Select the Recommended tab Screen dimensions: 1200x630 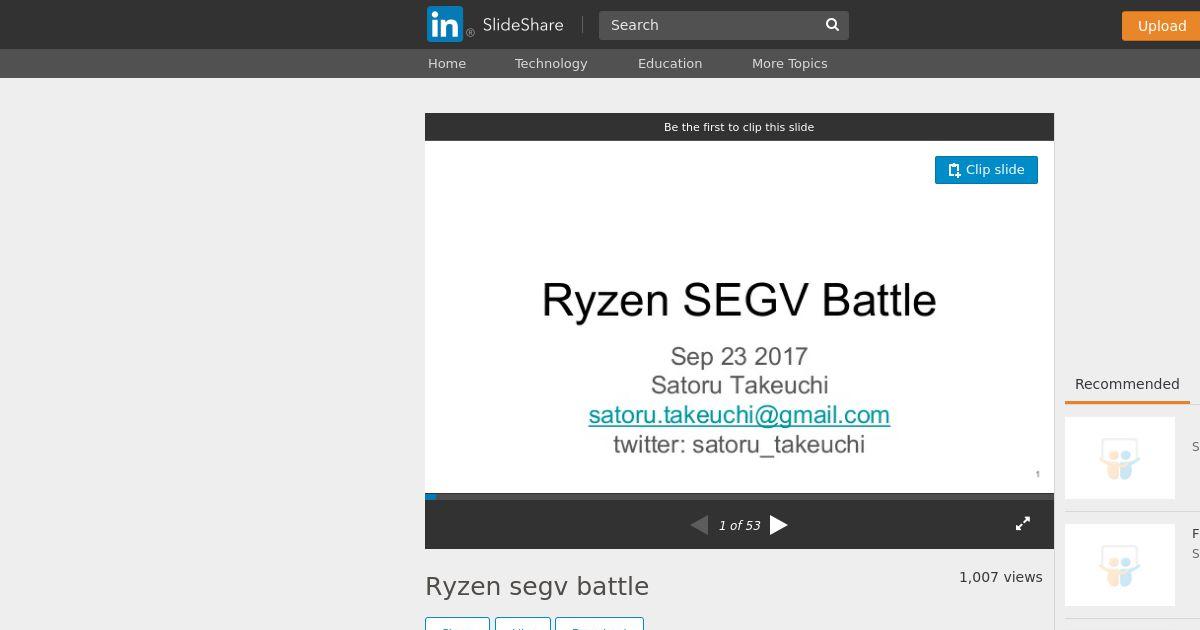coord(1127,384)
